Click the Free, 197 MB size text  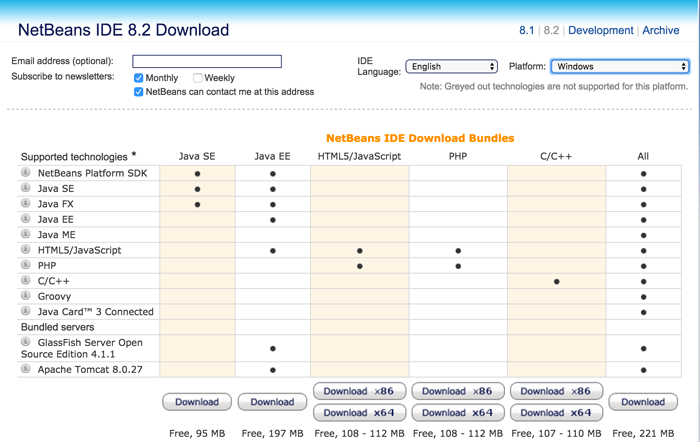tap(272, 434)
